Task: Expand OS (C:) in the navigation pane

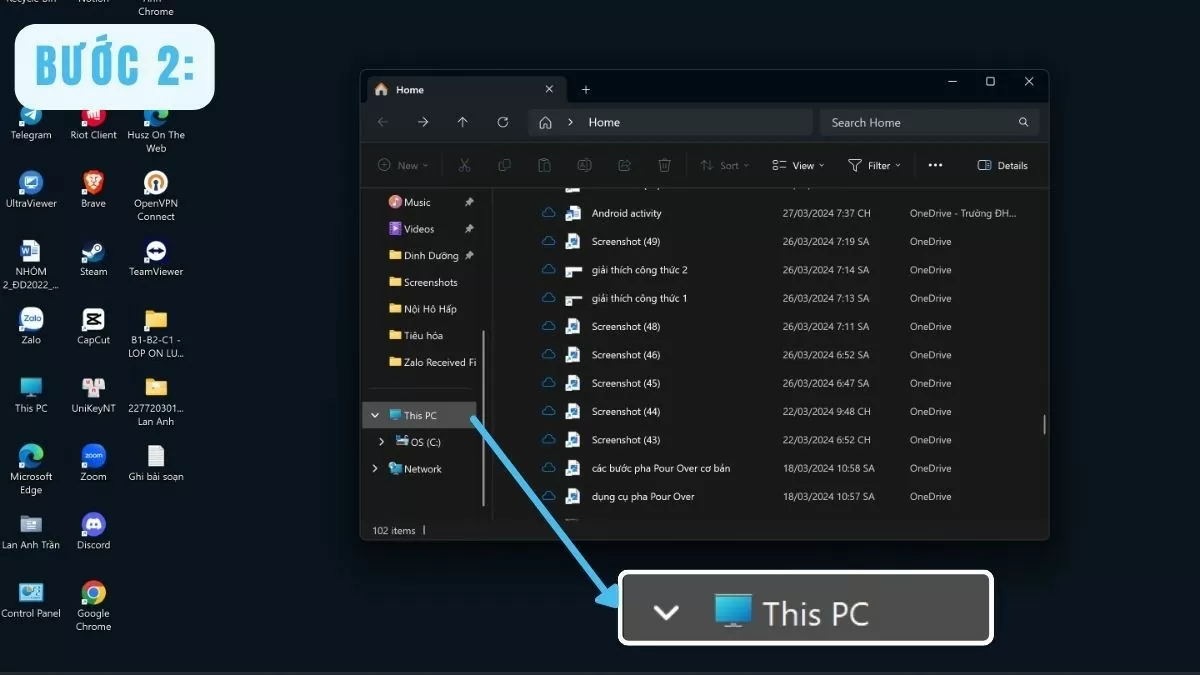Action: click(380, 441)
